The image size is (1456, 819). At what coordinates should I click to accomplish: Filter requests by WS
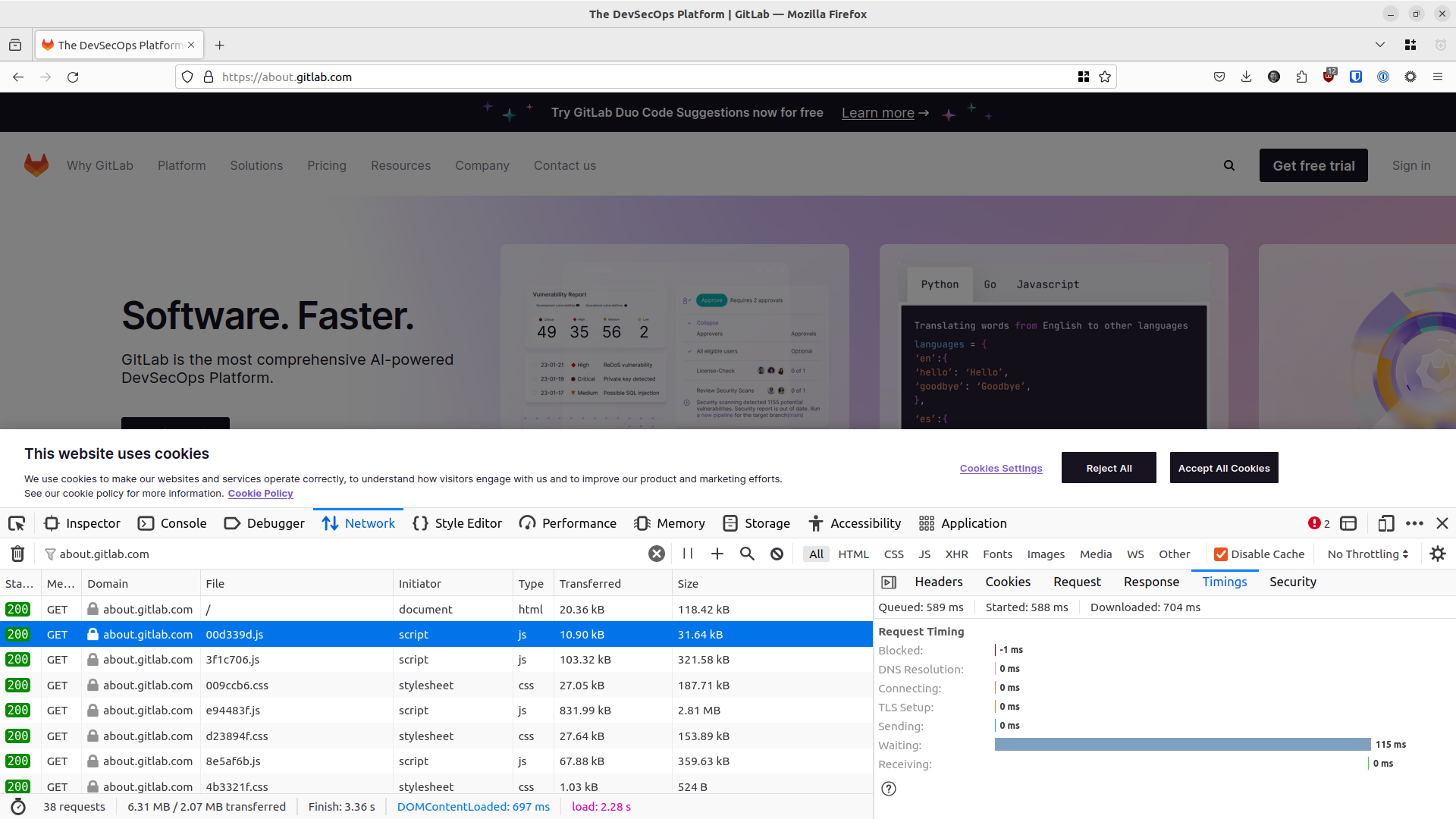1135,554
